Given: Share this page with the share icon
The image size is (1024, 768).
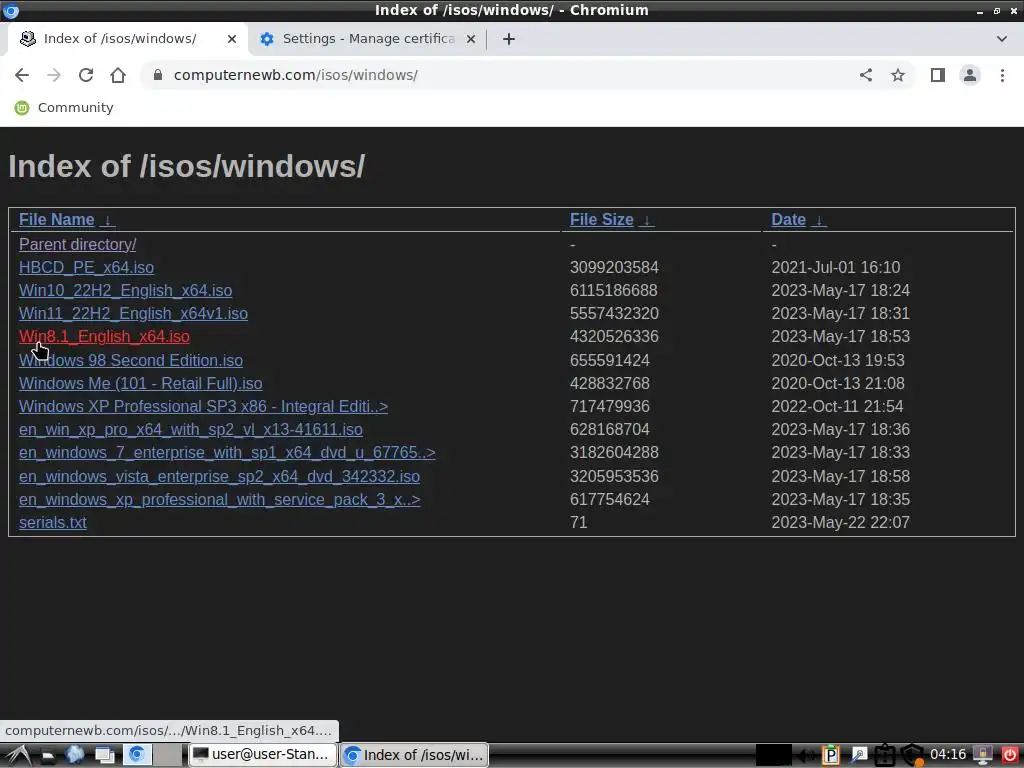Looking at the screenshot, I should 865,75.
